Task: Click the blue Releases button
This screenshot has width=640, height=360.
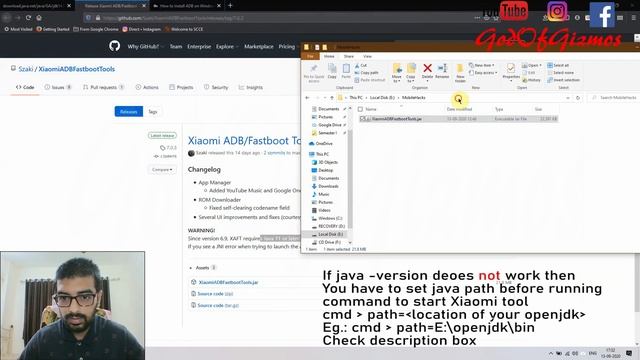Action: point(129,111)
